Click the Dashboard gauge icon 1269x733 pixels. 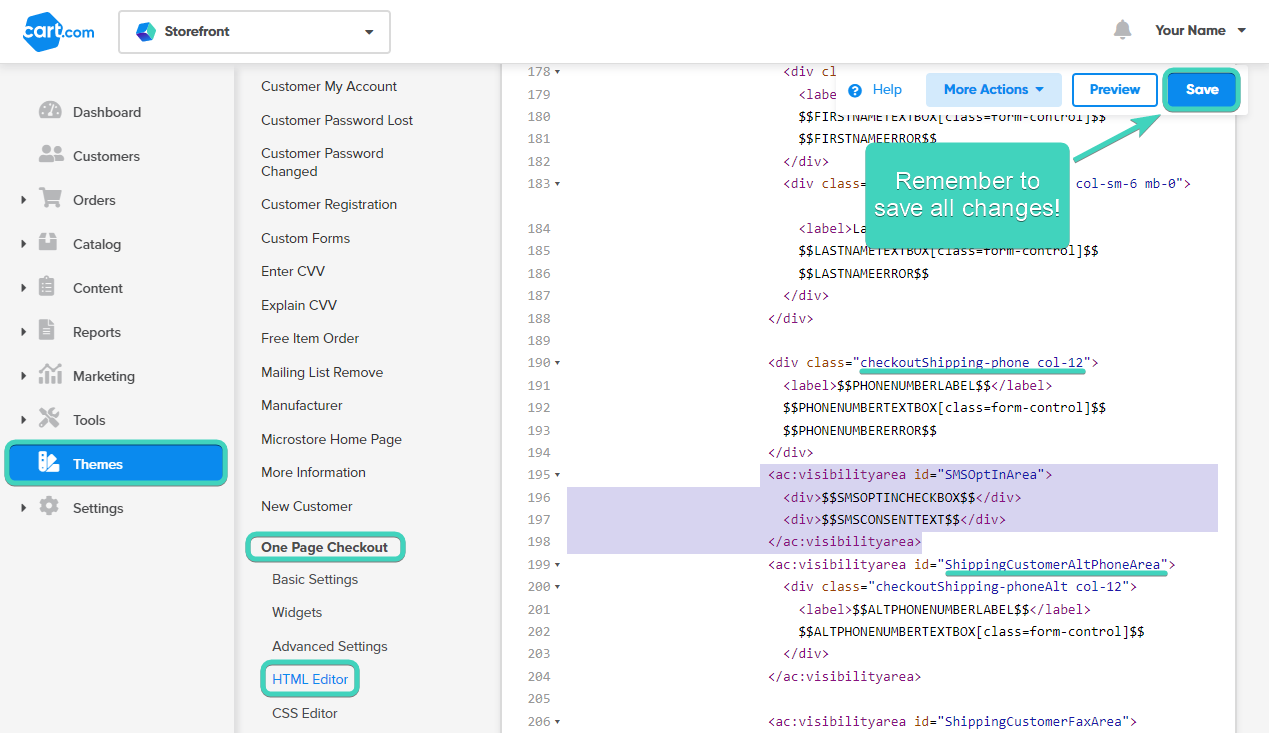pos(50,111)
